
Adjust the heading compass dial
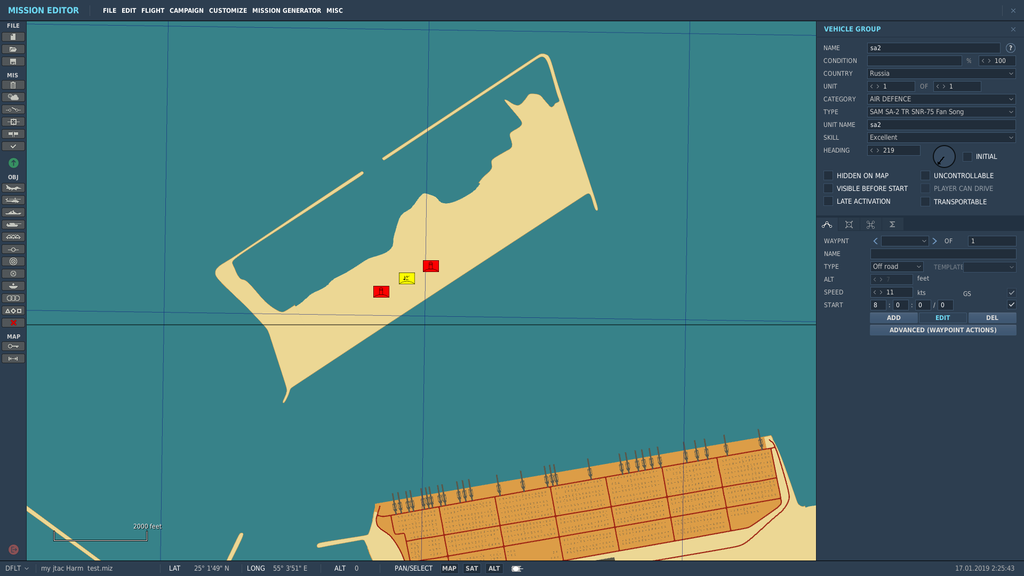(943, 157)
